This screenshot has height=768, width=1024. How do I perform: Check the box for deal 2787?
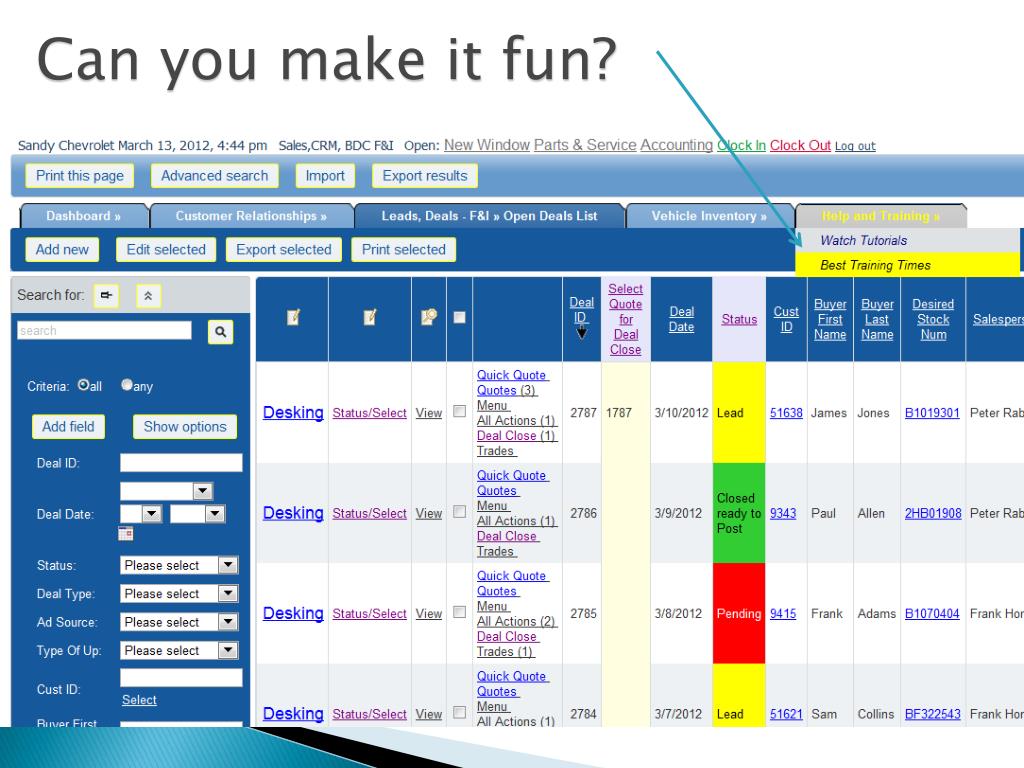coord(460,411)
